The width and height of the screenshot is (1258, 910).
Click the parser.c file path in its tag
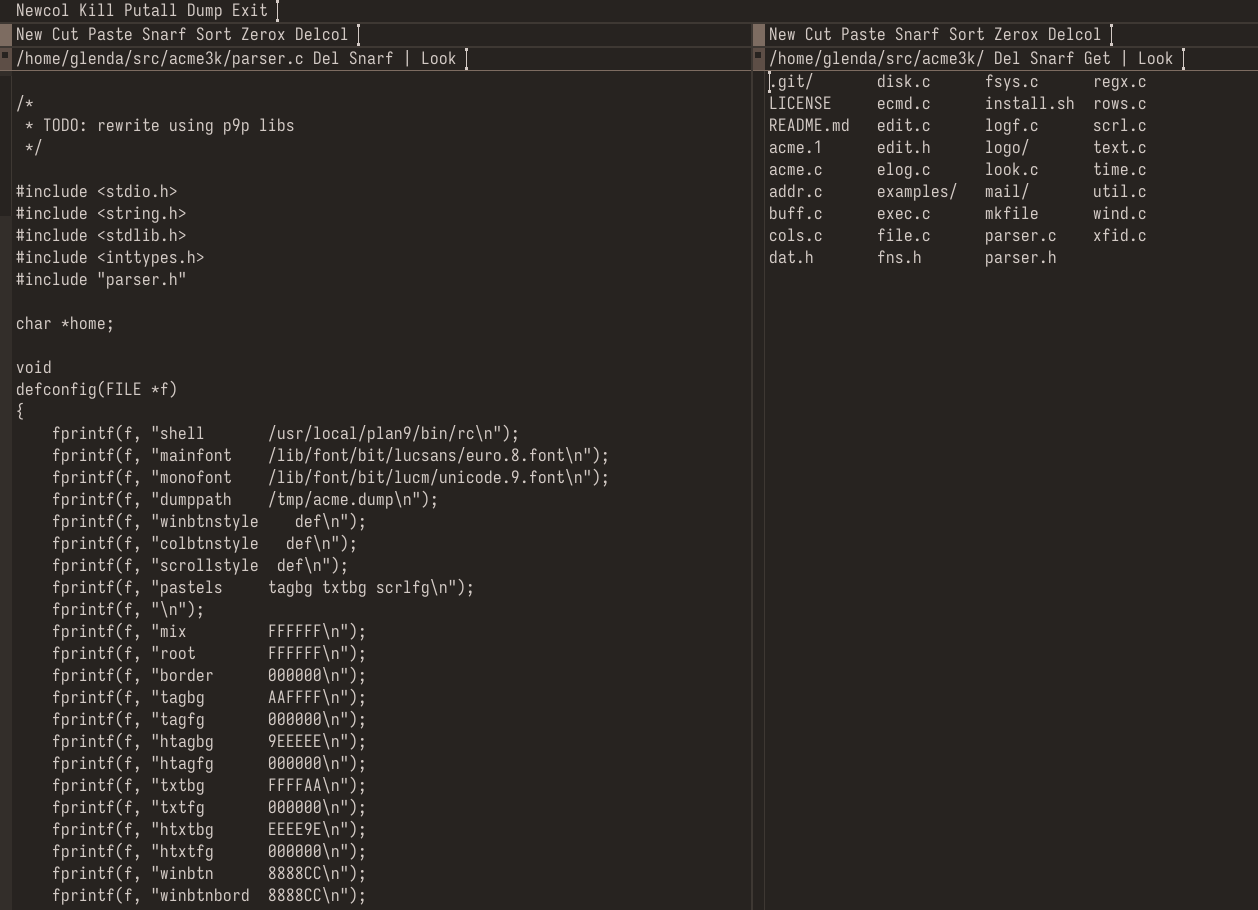(160, 59)
